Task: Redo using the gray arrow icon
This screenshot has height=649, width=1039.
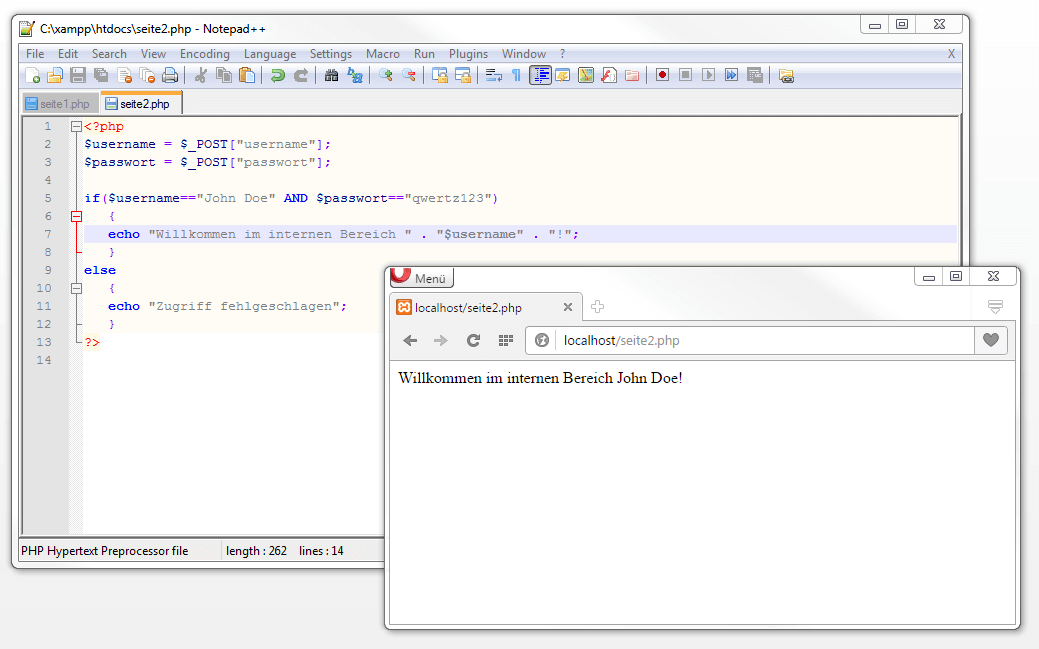Action: click(x=301, y=76)
